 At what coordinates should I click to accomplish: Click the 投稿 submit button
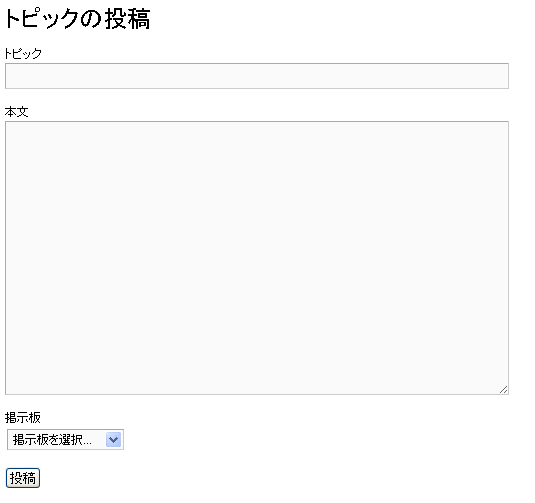coord(23,478)
